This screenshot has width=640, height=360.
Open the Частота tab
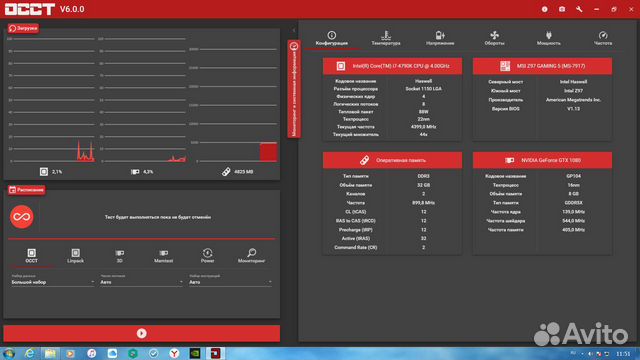[x=603, y=38]
